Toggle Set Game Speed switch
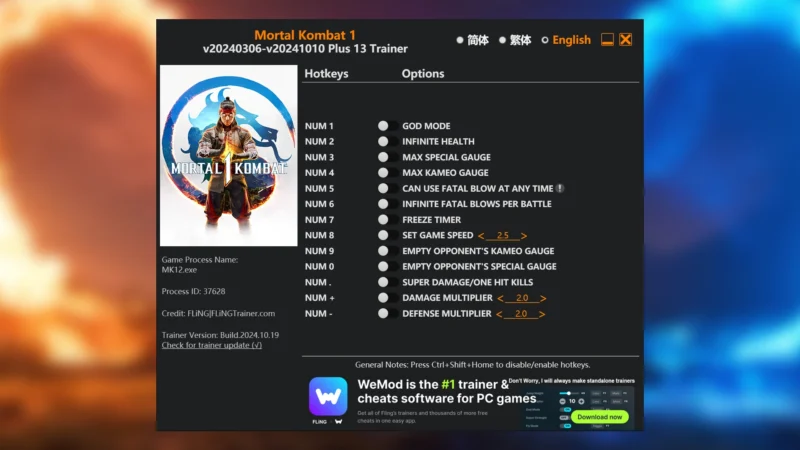800x450 pixels. click(388, 235)
